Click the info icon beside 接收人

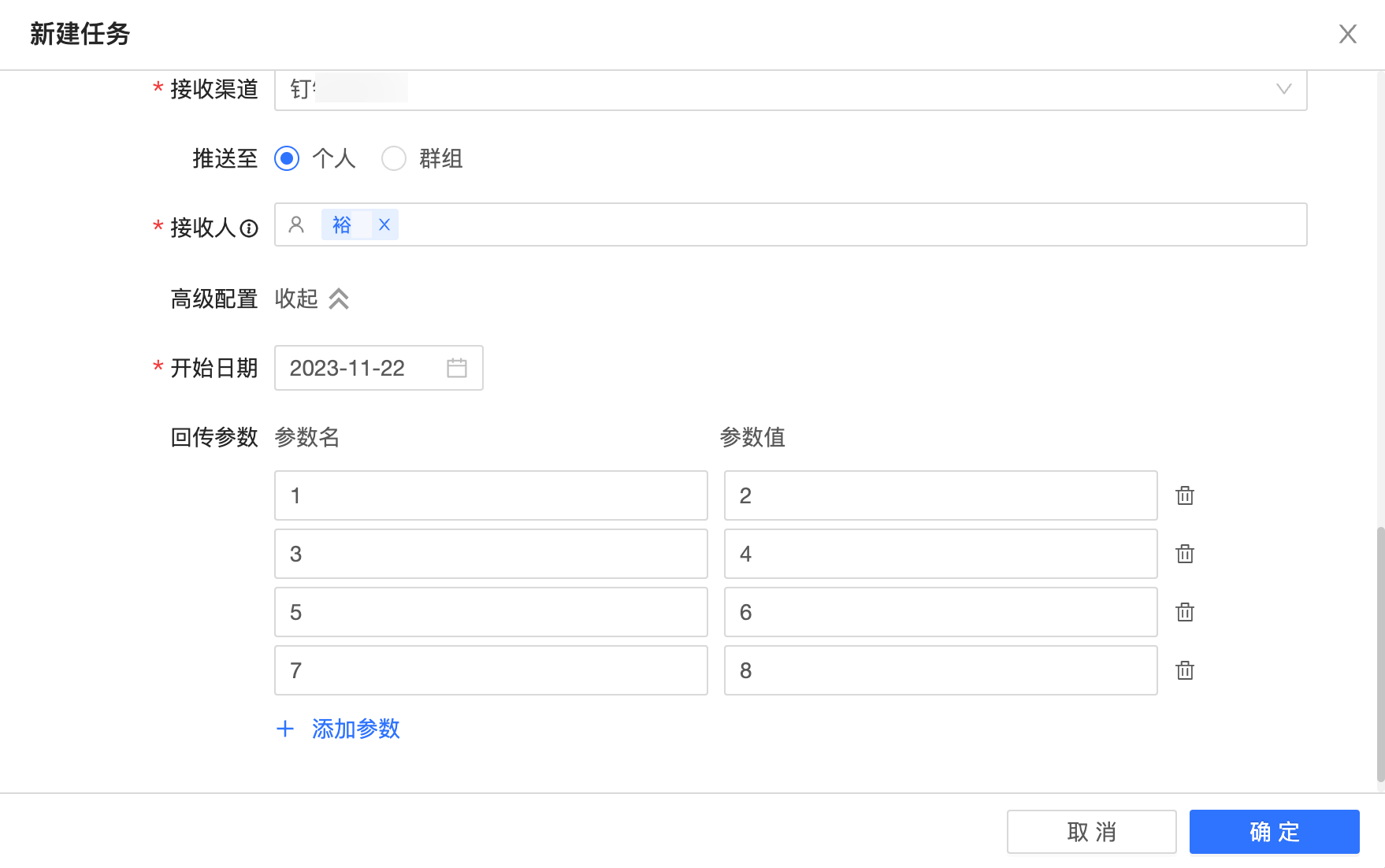tap(249, 228)
